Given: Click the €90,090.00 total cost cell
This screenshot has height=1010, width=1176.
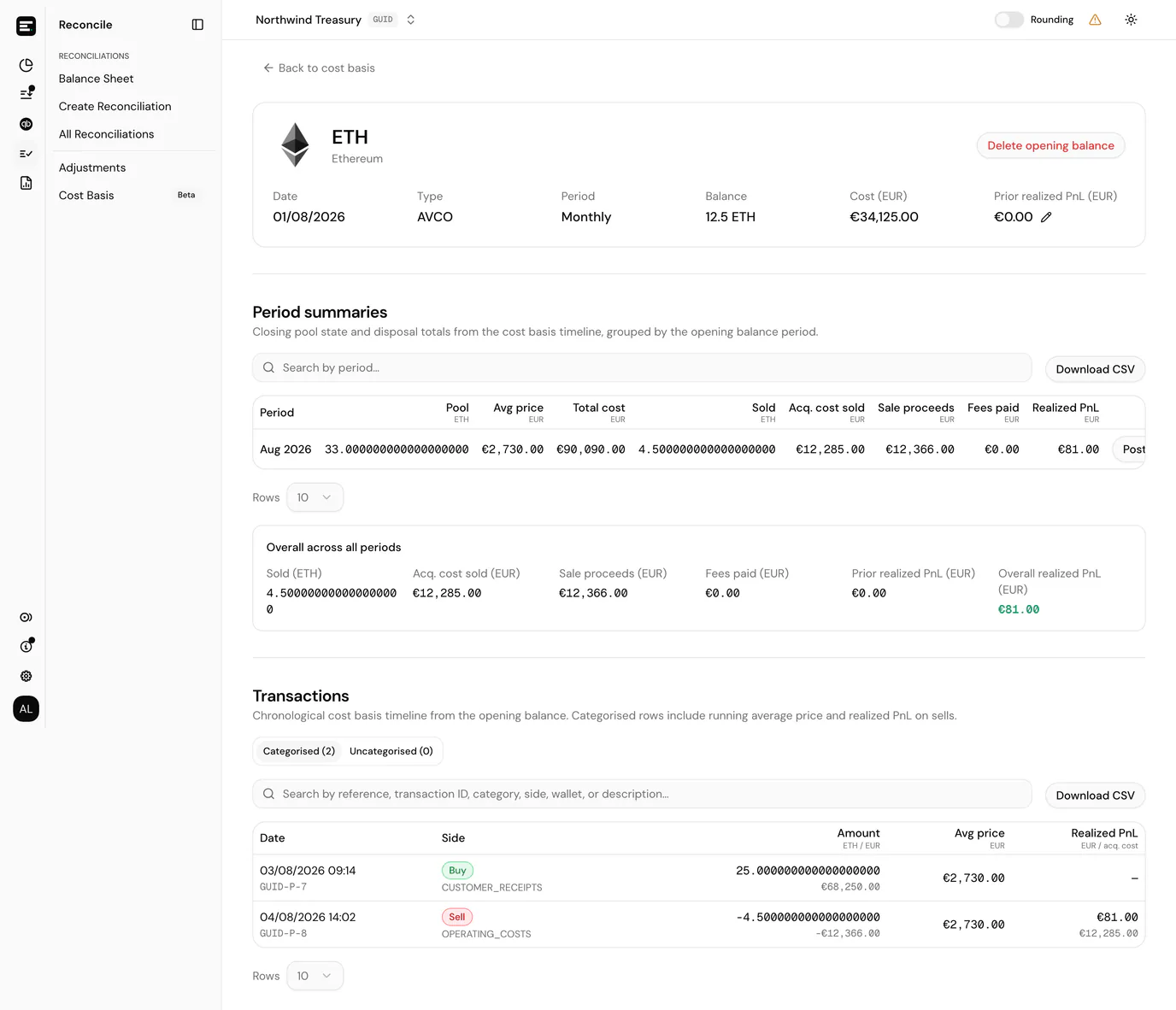Looking at the screenshot, I should click(591, 449).
